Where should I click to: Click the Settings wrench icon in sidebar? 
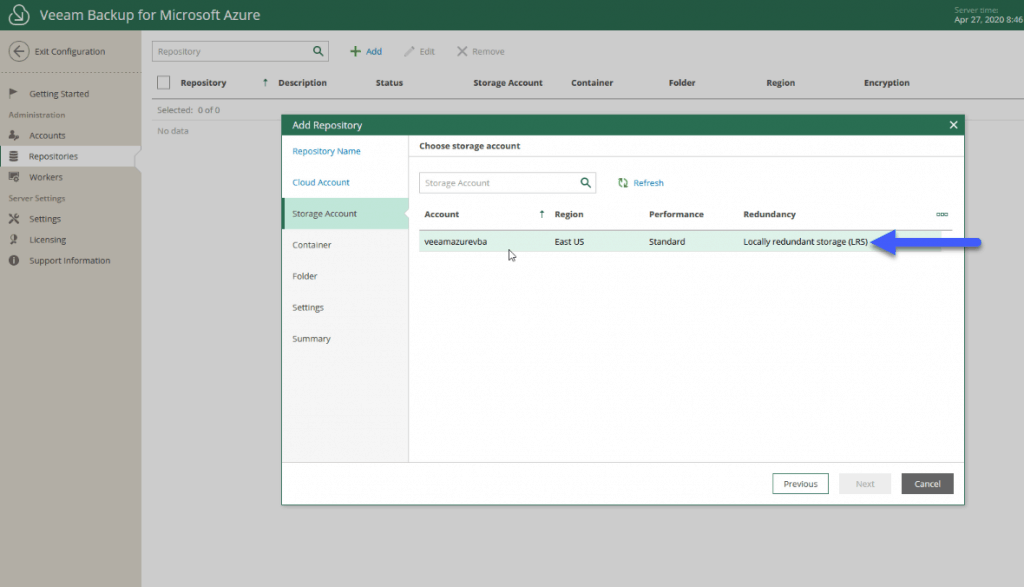coord(14,219)
